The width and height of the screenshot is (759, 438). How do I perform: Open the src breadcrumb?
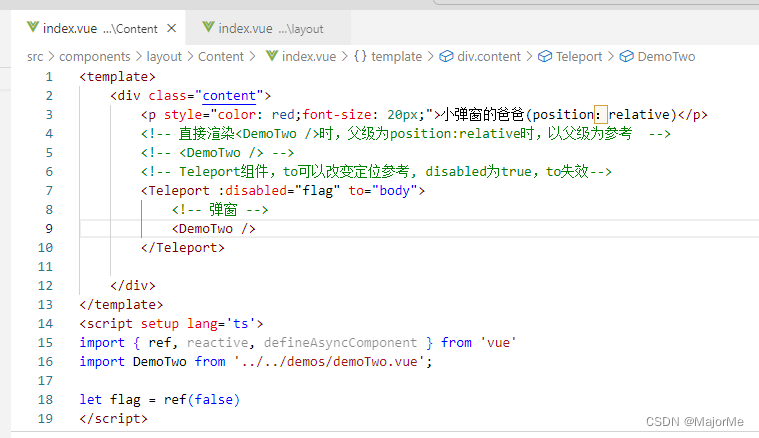35,57
